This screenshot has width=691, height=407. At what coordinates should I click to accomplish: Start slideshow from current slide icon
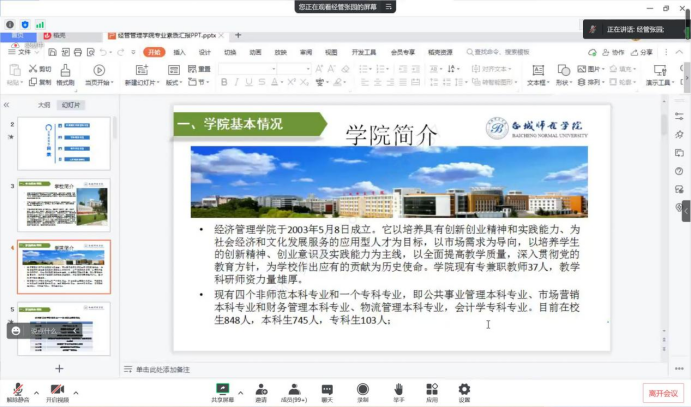99,70
